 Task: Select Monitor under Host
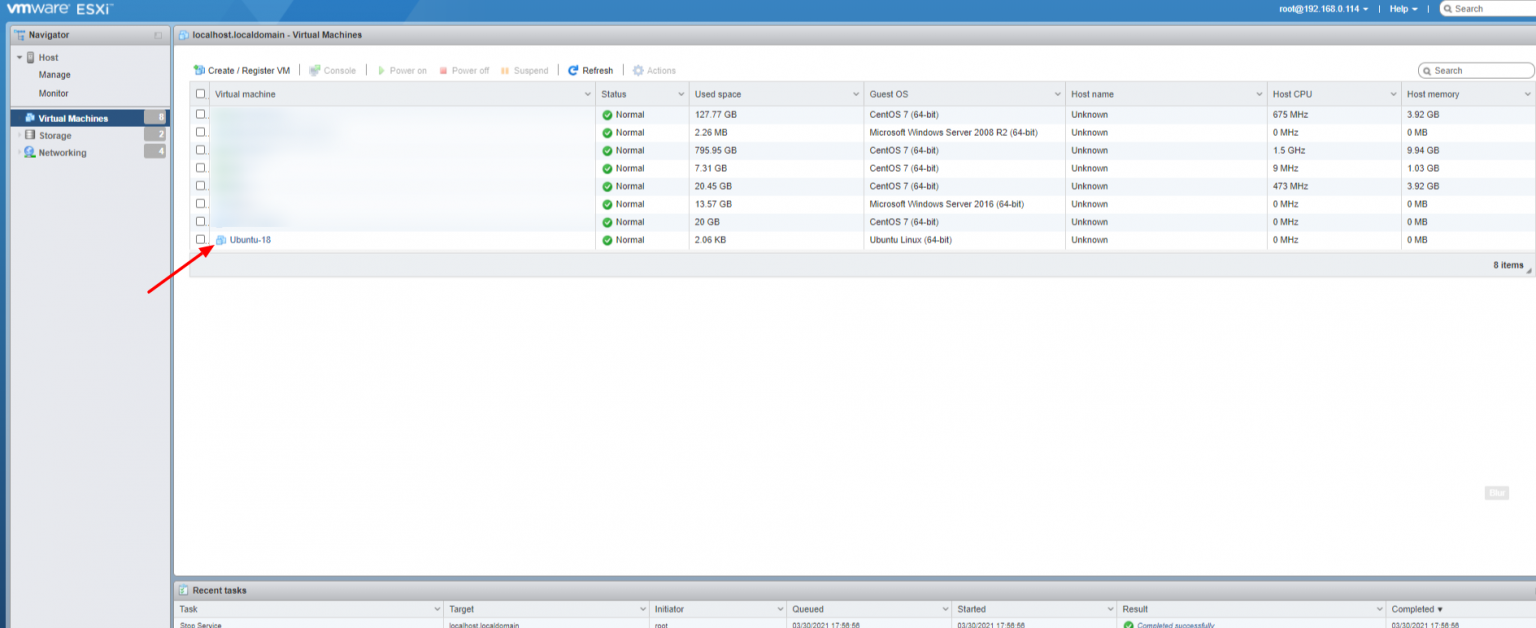click(x=53, y=93)
